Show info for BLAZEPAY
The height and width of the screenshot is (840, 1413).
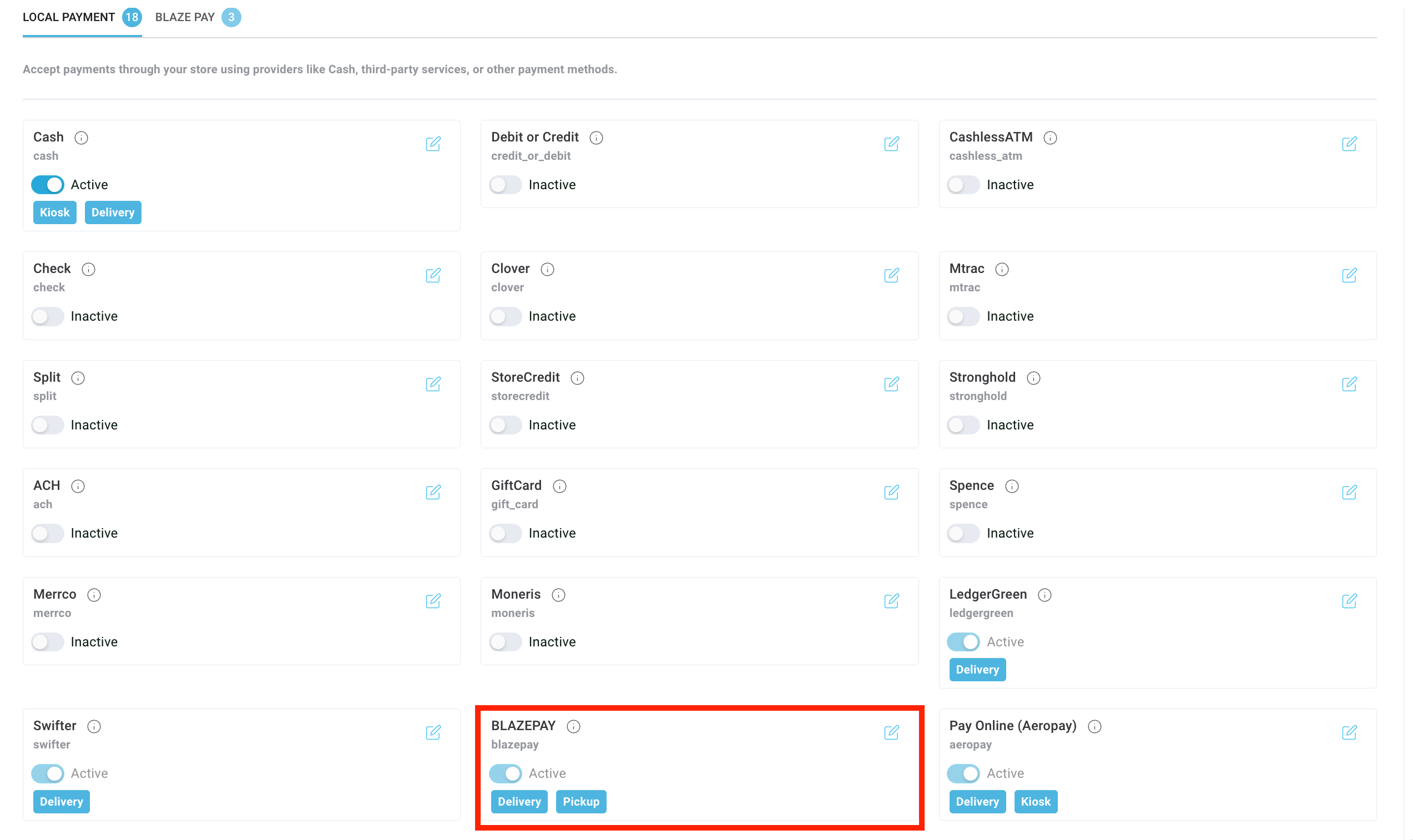click(x=573, y=726)
